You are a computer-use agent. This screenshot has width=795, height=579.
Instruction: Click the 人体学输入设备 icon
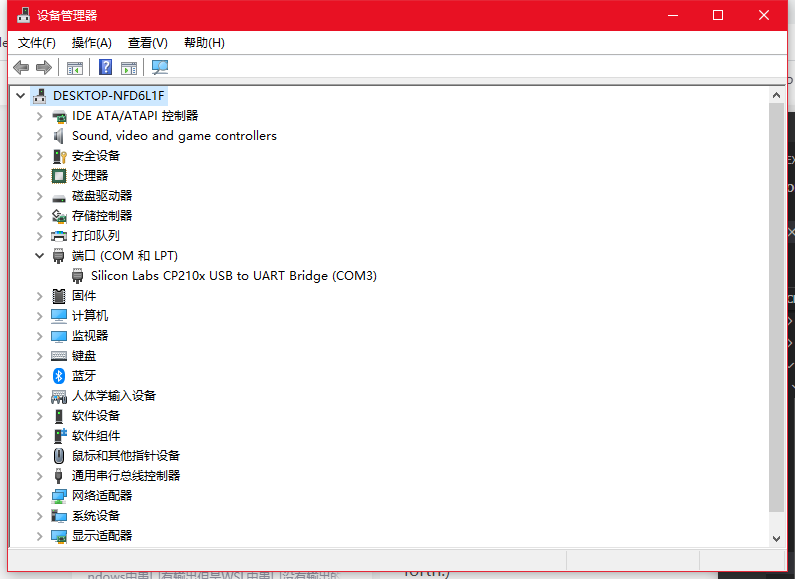pyautogui.click(x=59, y=396)
